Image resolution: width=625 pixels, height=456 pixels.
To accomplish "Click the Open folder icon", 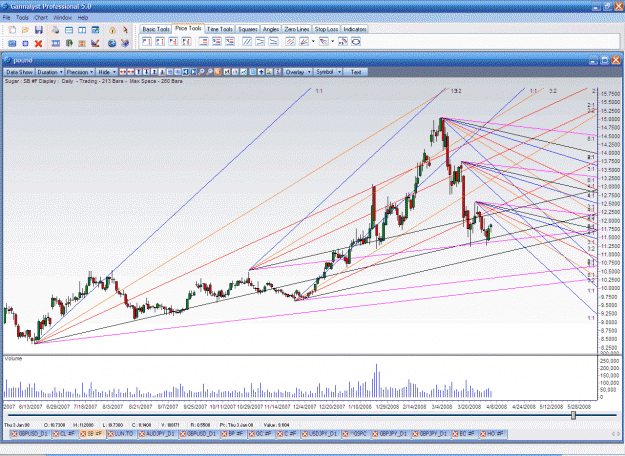I will click(x=26, y=30).
